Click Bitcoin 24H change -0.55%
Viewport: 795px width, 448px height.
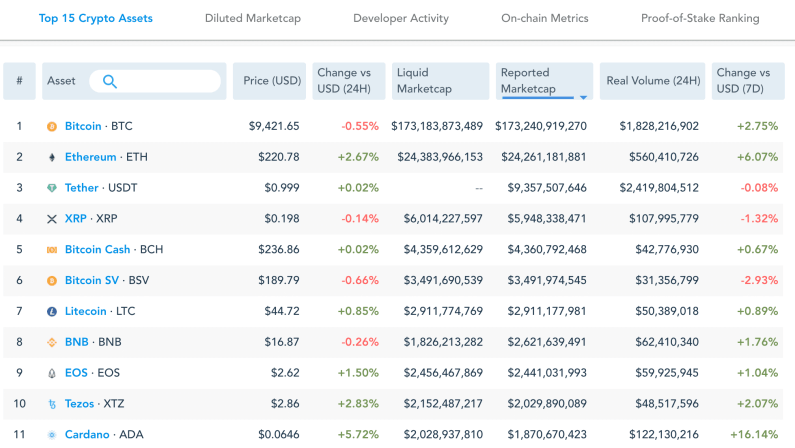pos(360,126)
